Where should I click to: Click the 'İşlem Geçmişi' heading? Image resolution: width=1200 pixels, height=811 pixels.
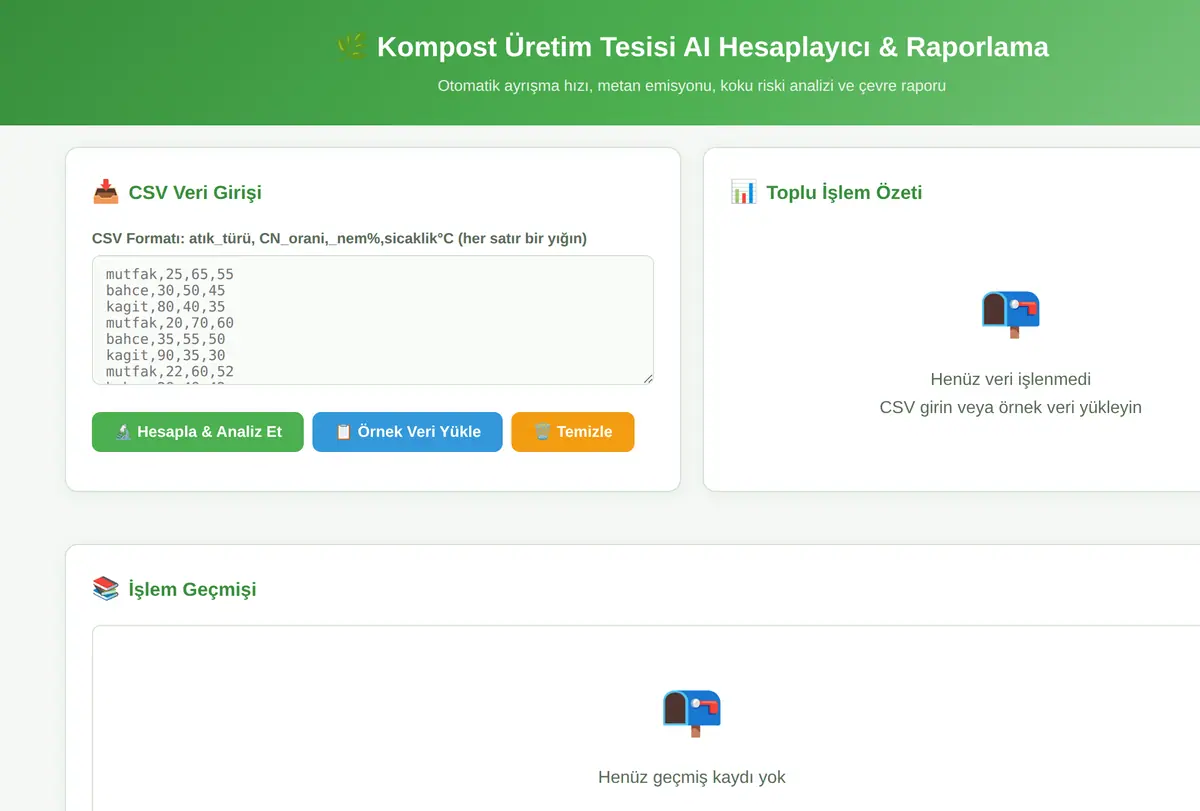192,589
